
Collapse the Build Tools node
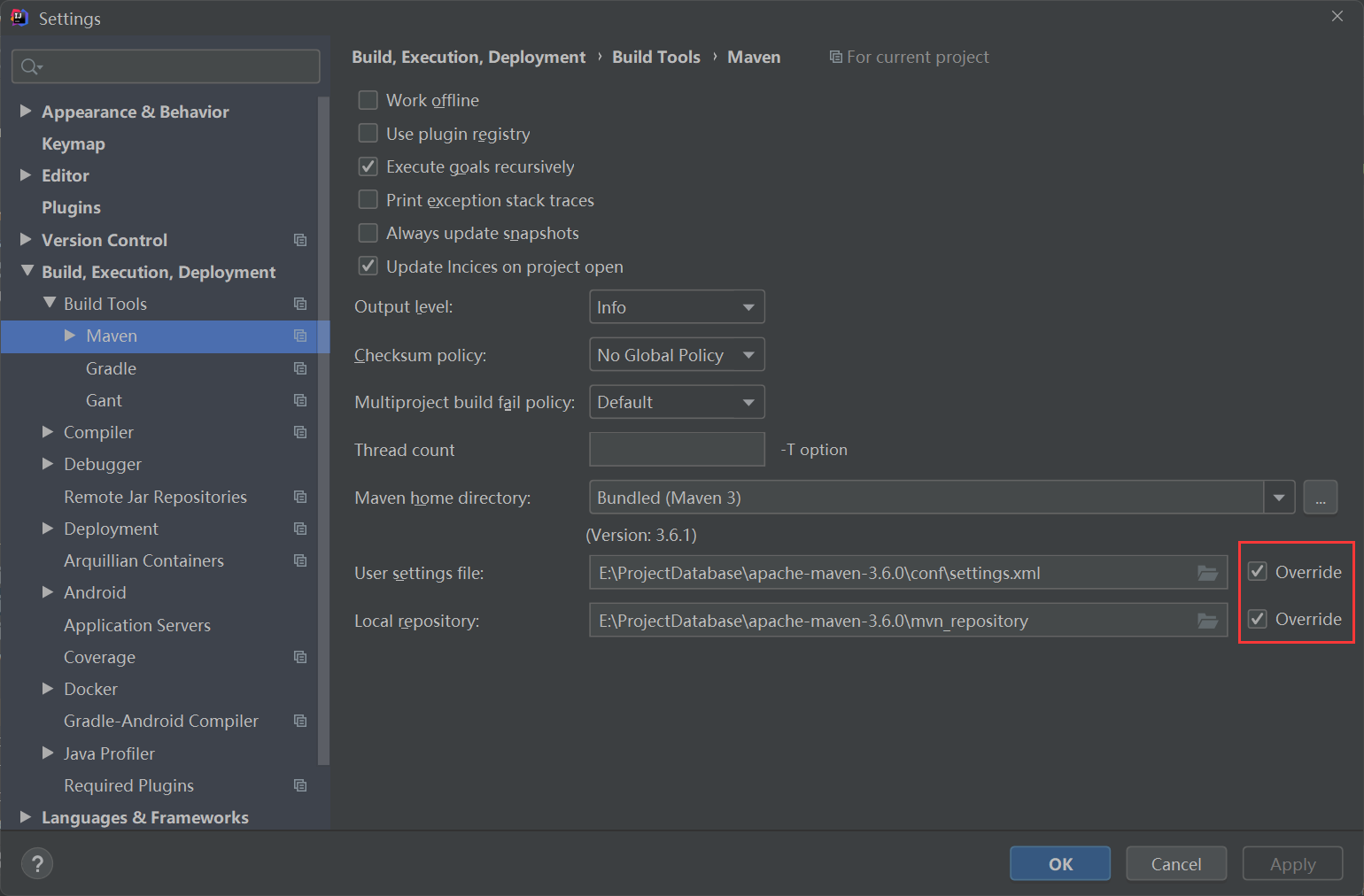click(50, 303)
